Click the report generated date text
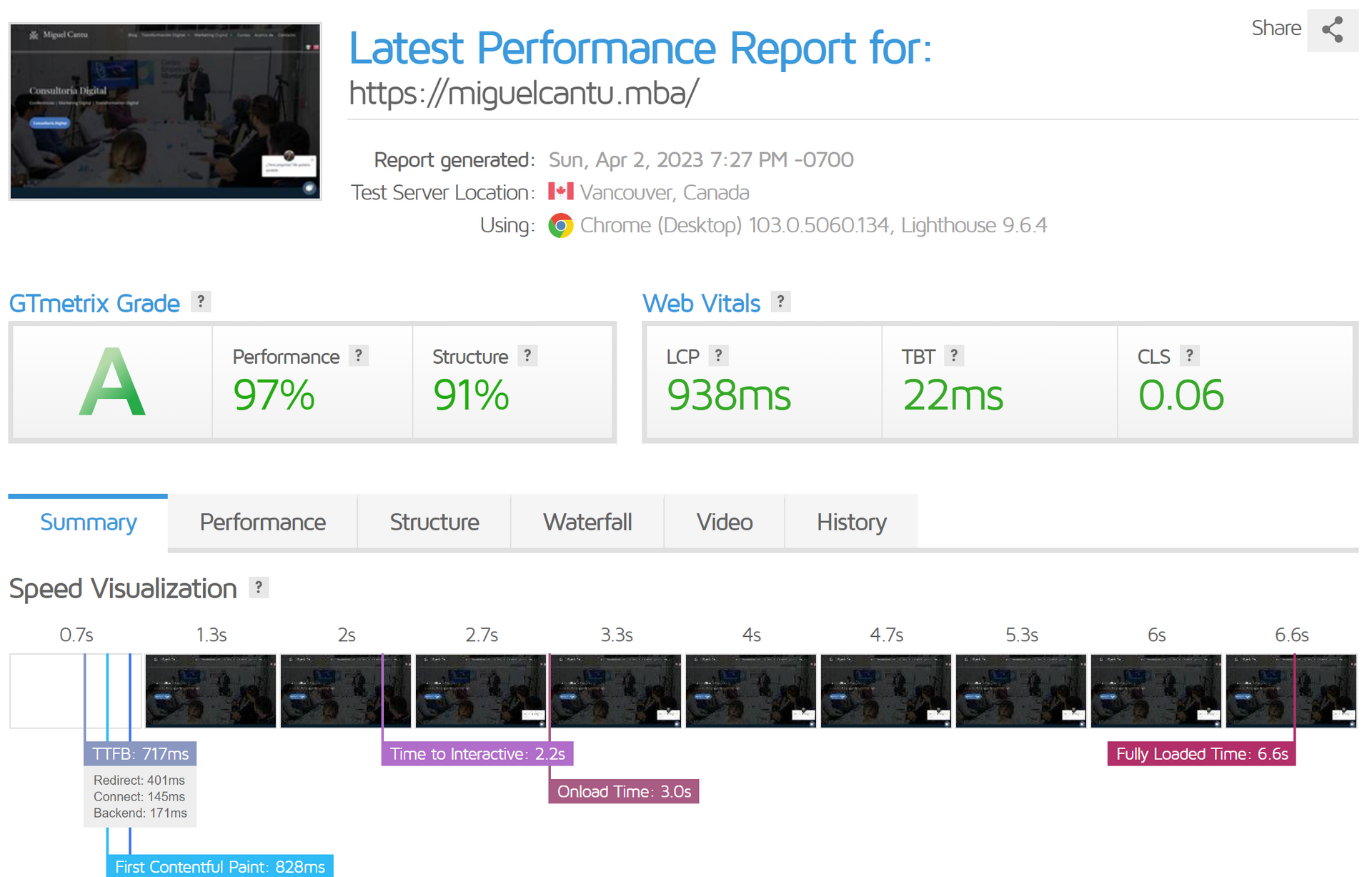This screenshot has height=877, width=1372. [x=701, y=159]
